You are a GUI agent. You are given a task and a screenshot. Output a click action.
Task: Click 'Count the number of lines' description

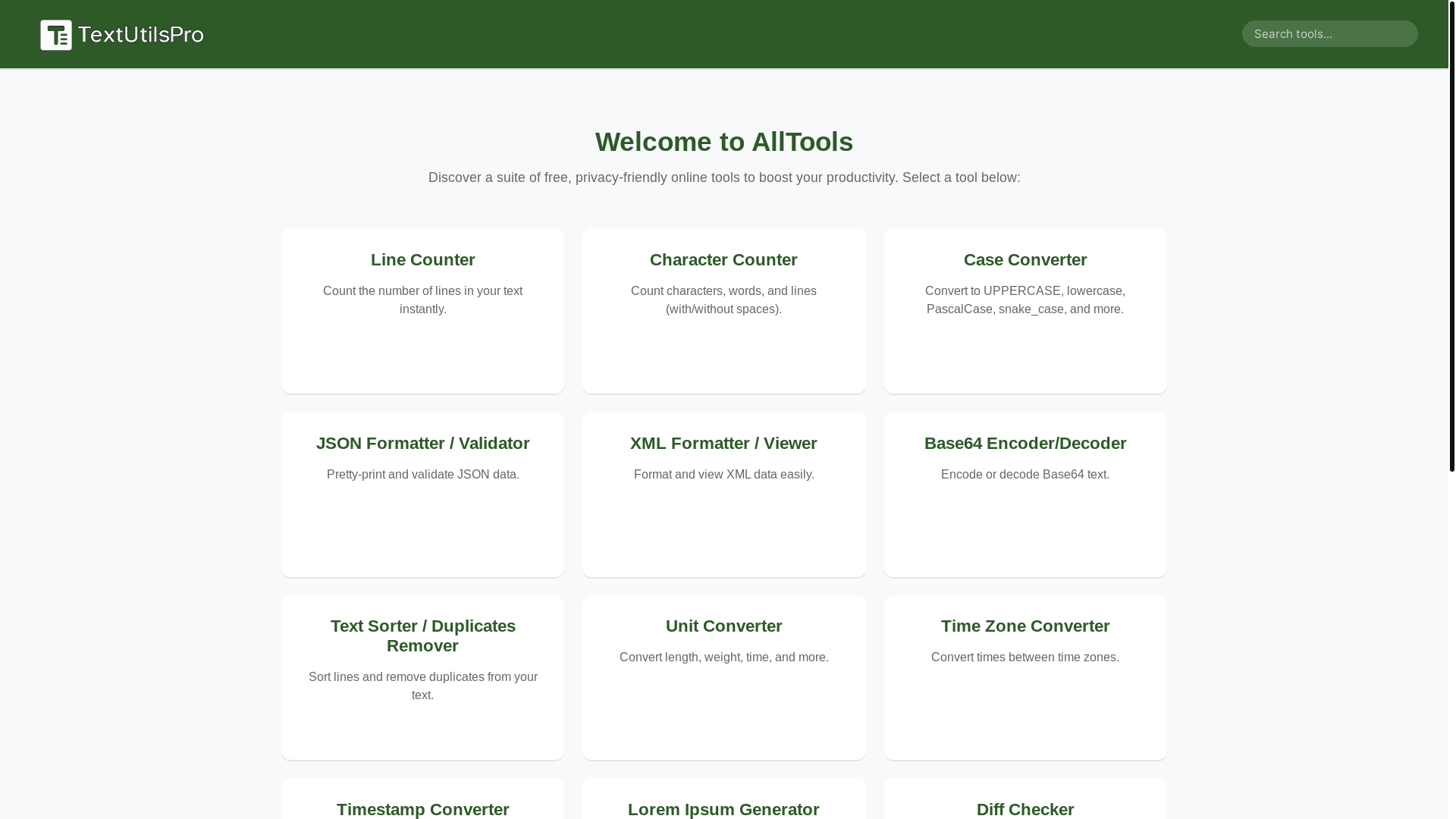(422, 300)
